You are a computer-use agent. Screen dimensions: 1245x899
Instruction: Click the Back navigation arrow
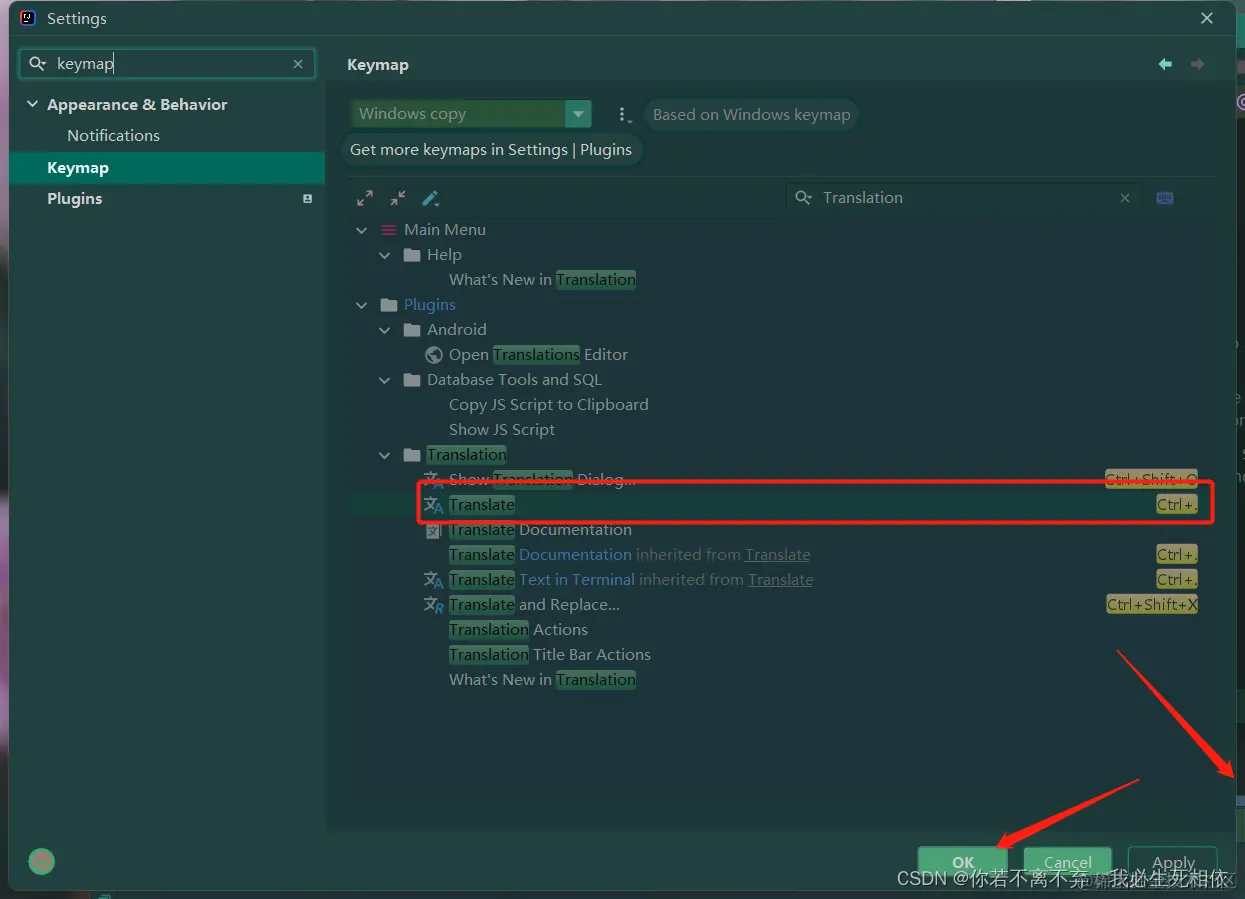point(1165,64)
